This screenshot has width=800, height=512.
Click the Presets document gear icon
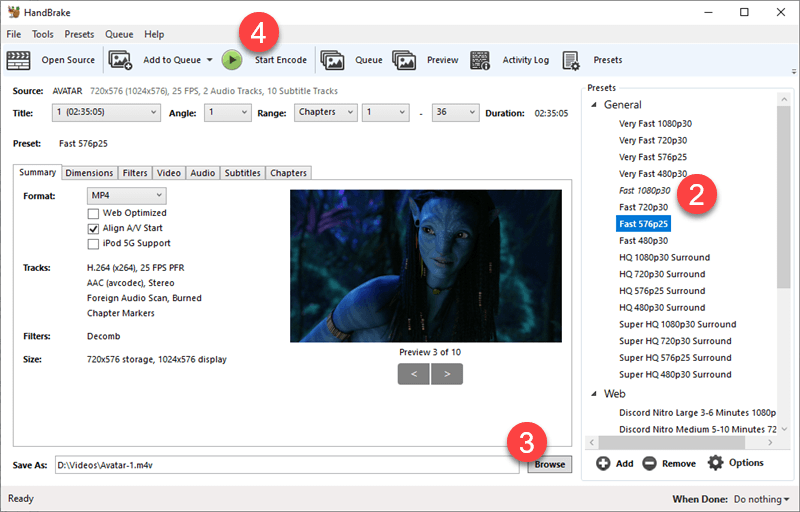coord(571,60)
